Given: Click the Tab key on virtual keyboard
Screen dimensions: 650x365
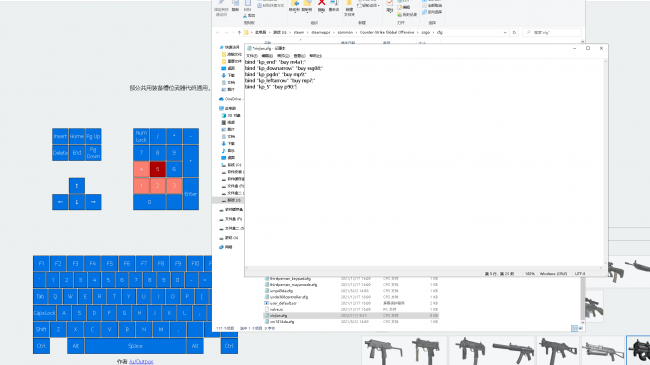Looking at the screenshot, I should coord(40,296).
